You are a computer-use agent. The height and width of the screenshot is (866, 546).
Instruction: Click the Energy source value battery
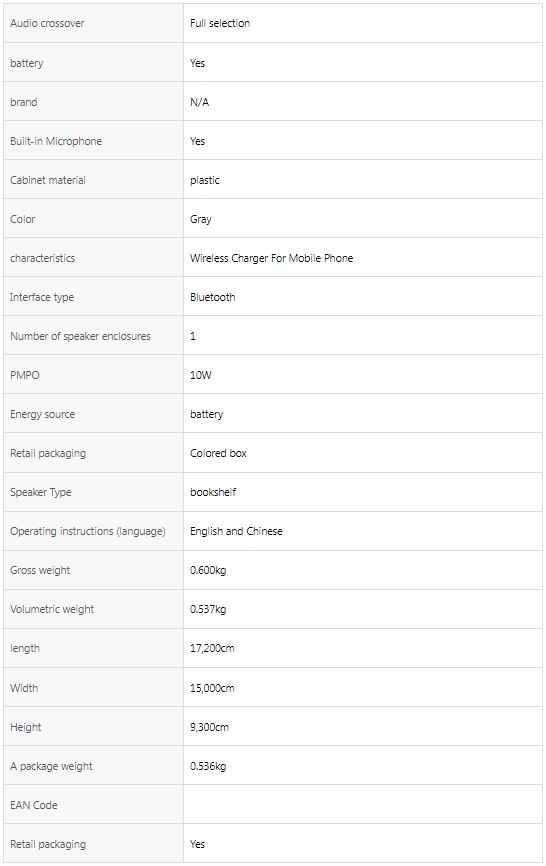coord(206,415)
